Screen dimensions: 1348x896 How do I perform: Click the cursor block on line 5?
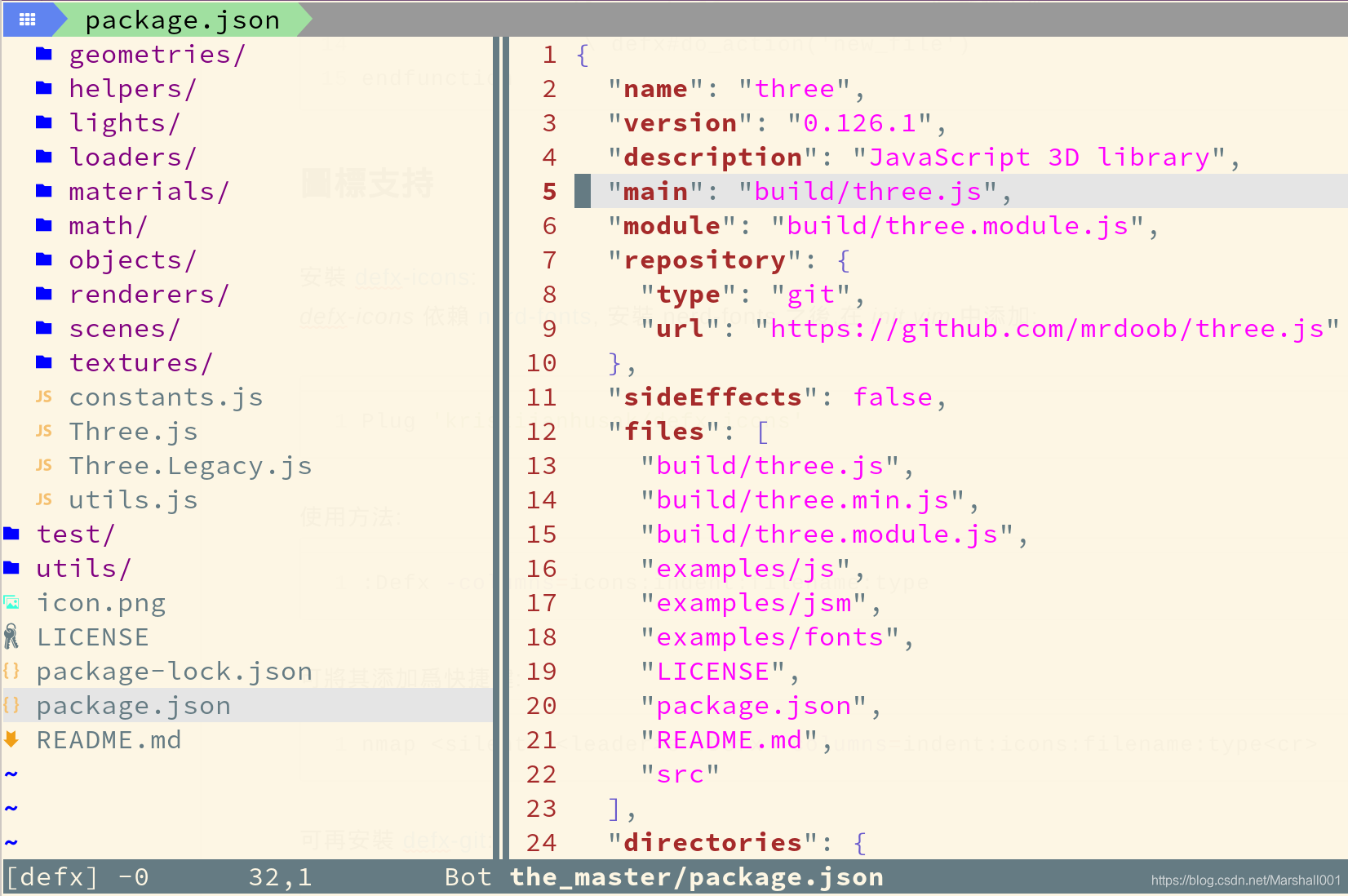(583, 191)
